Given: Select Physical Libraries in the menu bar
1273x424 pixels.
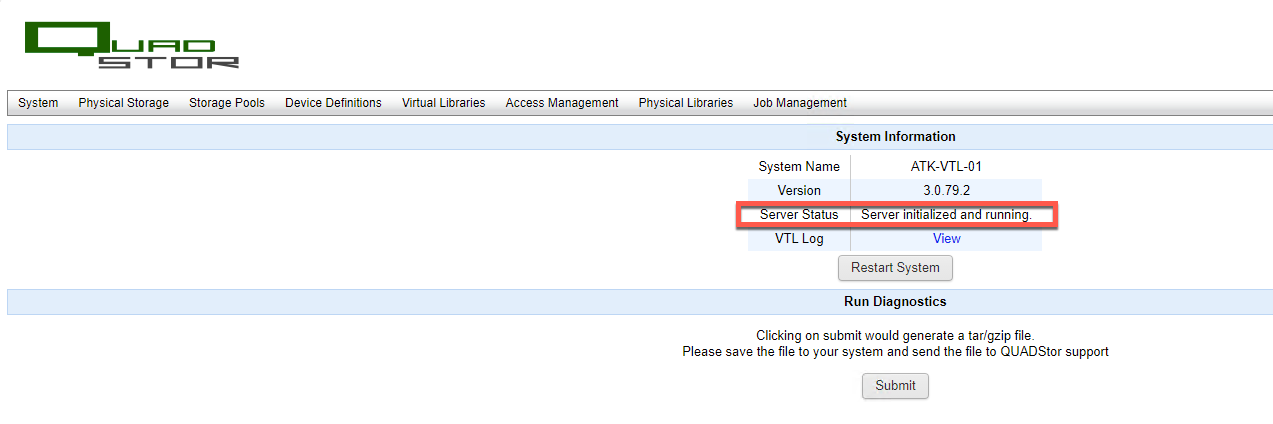Looking at the screenshot, I should point(686,103).
